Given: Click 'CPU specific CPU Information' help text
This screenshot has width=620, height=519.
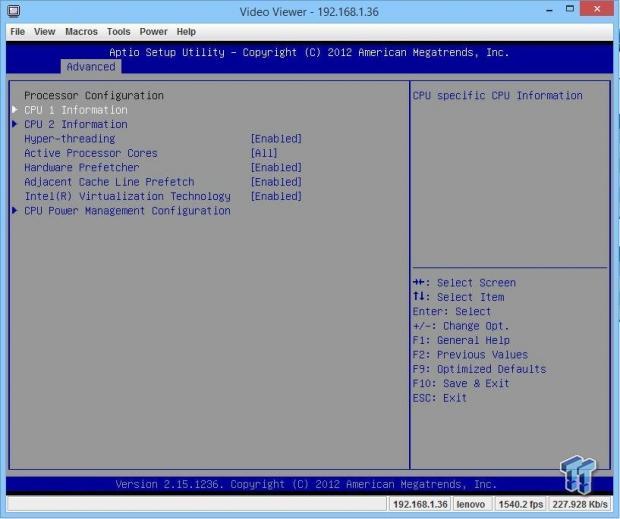Looking at the screenshot, I should 497,96.
